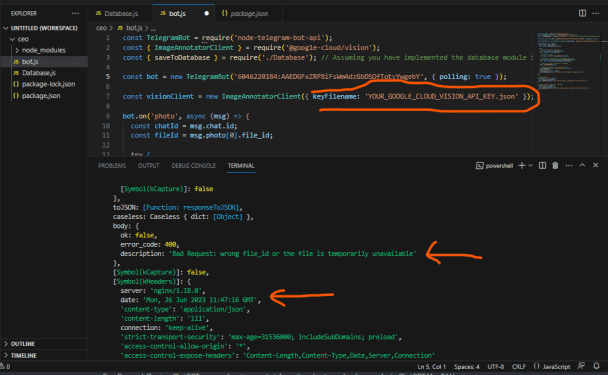Viewport: 608px width, 375px height.
Task: Open notifications bell icon
Action: [x=596, y=366]
